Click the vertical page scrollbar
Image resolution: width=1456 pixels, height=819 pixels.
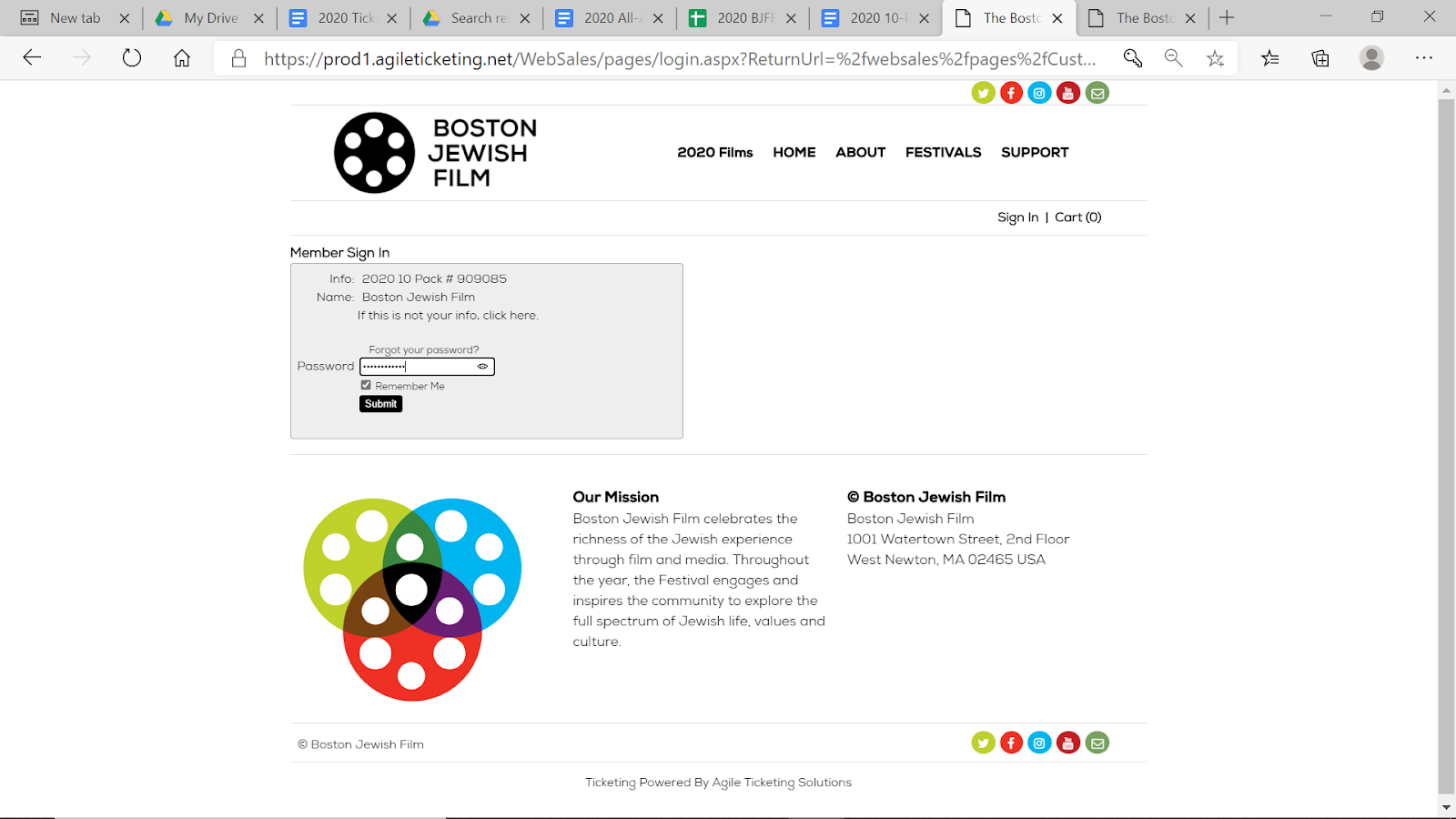(x=1446, y=446)
